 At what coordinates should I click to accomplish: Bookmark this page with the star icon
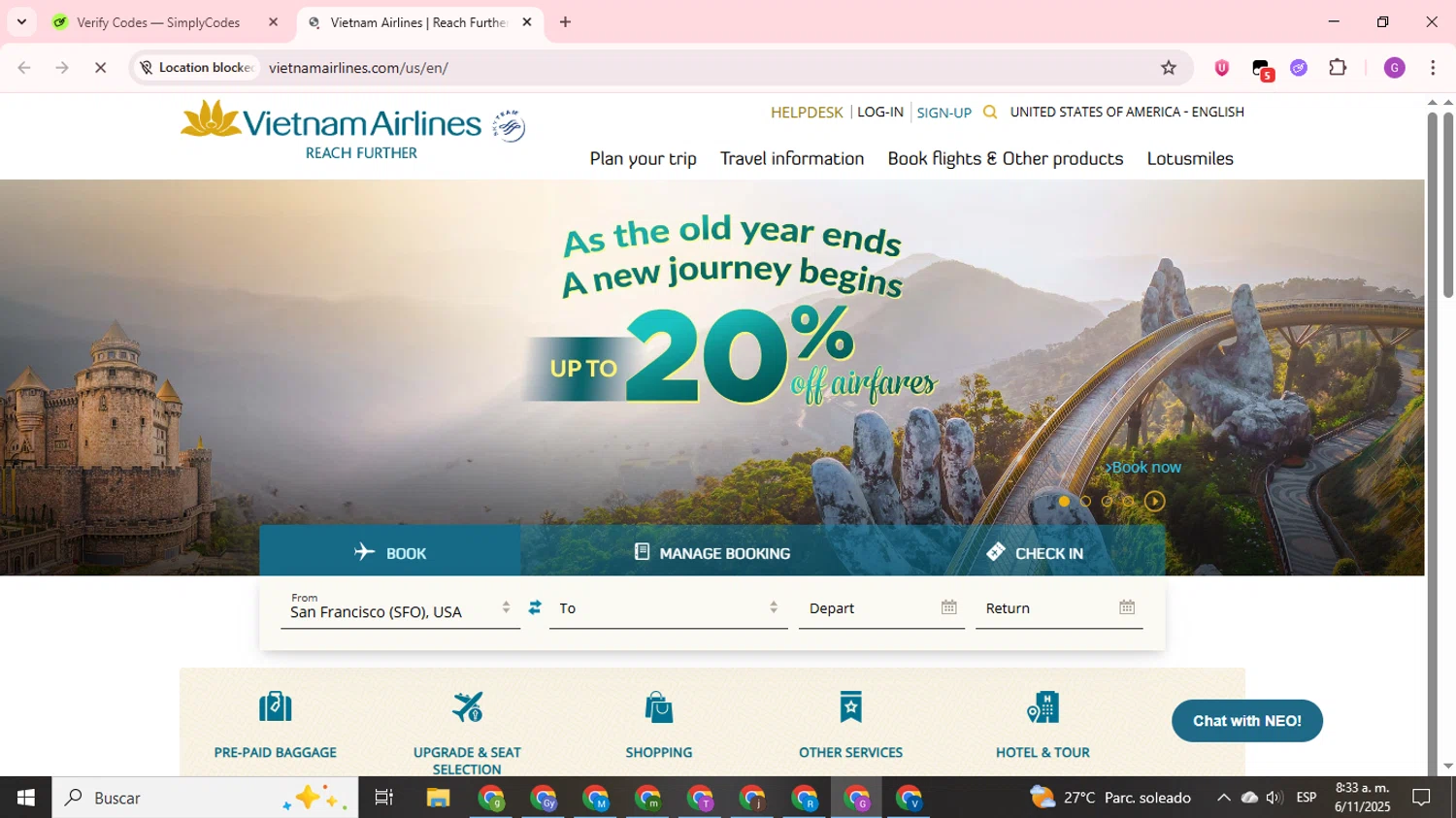click(x=1169, y=68)
